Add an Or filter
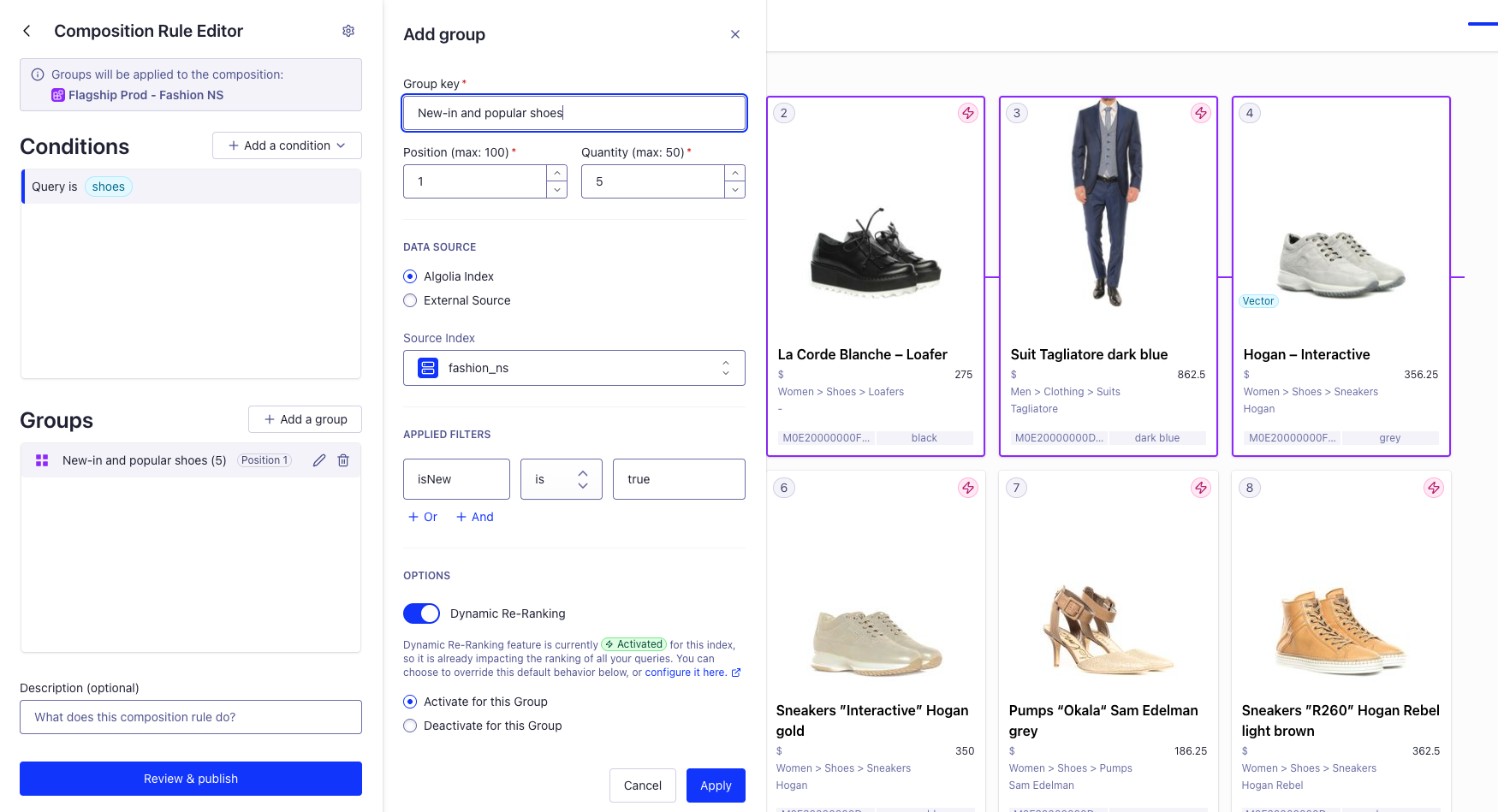 click(x=423, y=517)
